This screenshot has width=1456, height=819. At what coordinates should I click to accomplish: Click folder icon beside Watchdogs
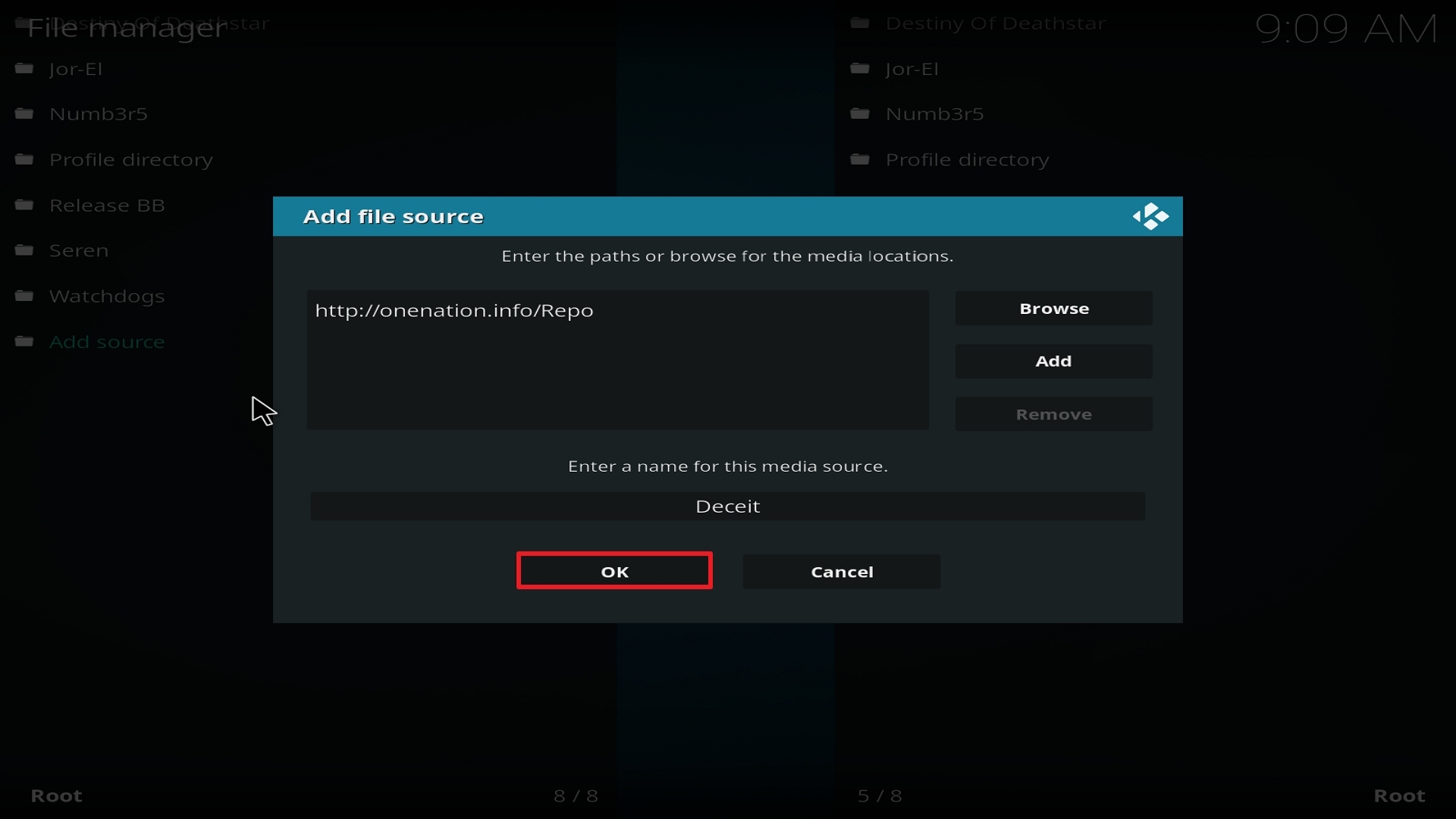tap(24, 296)
